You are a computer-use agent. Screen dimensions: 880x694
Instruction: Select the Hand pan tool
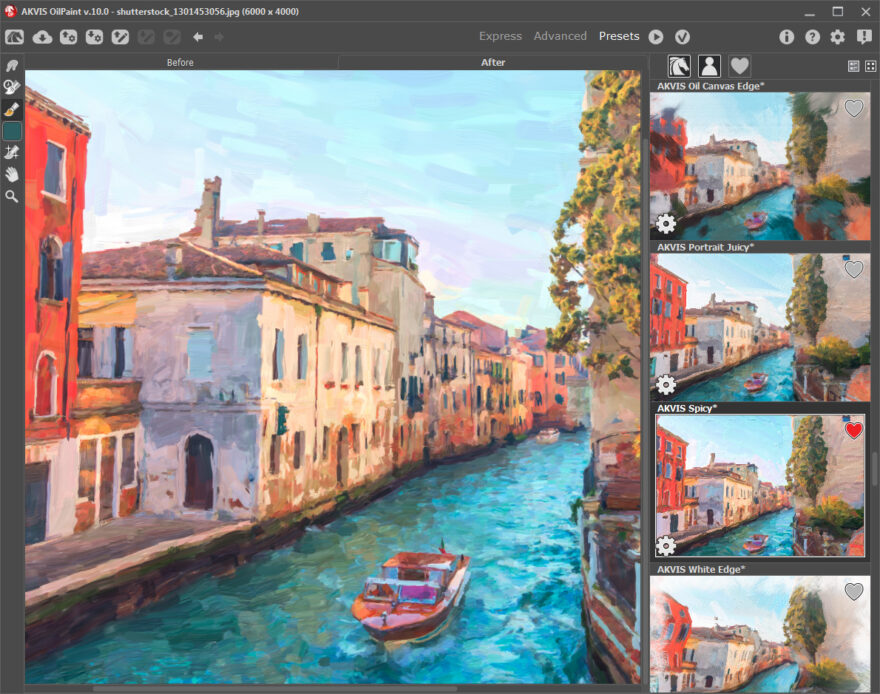pyautogui.click(x=12, y=174)
